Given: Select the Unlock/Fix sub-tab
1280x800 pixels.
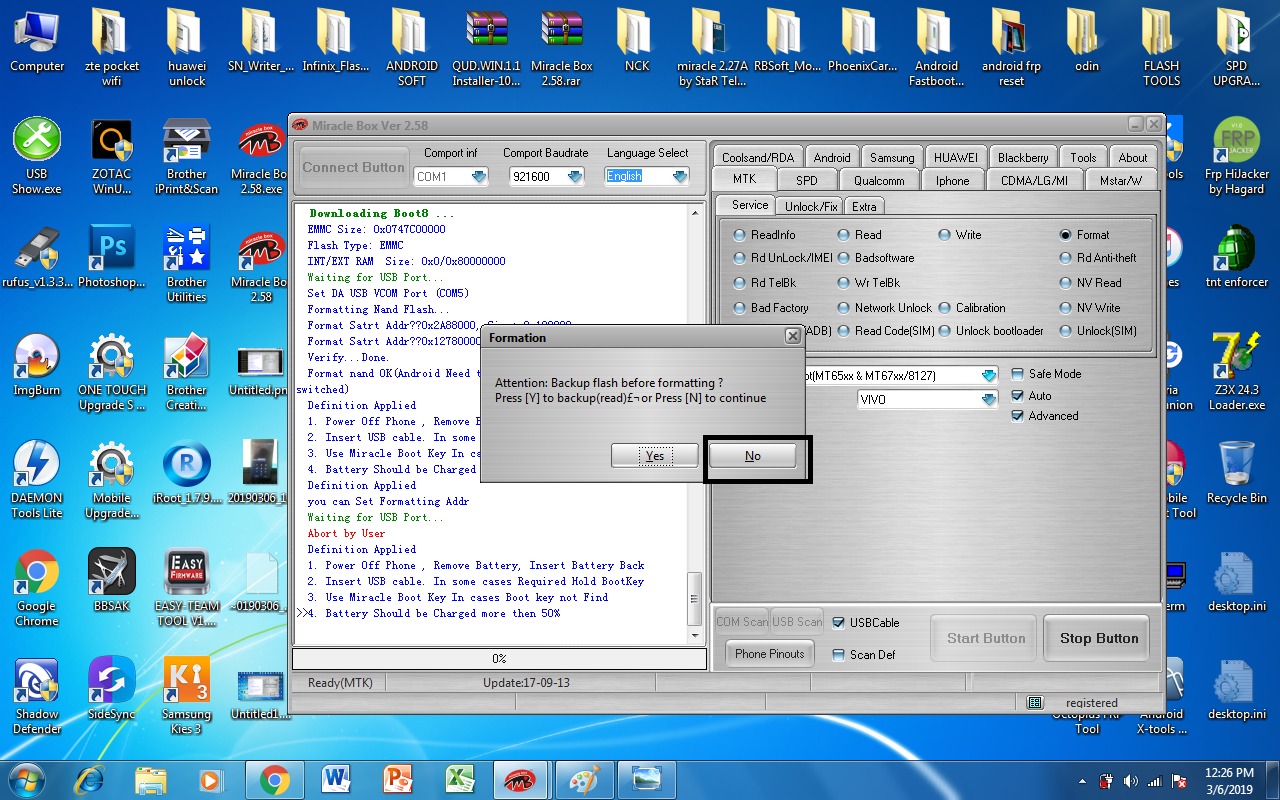Looking at the screenshot, I should click(x=811, y=206).
